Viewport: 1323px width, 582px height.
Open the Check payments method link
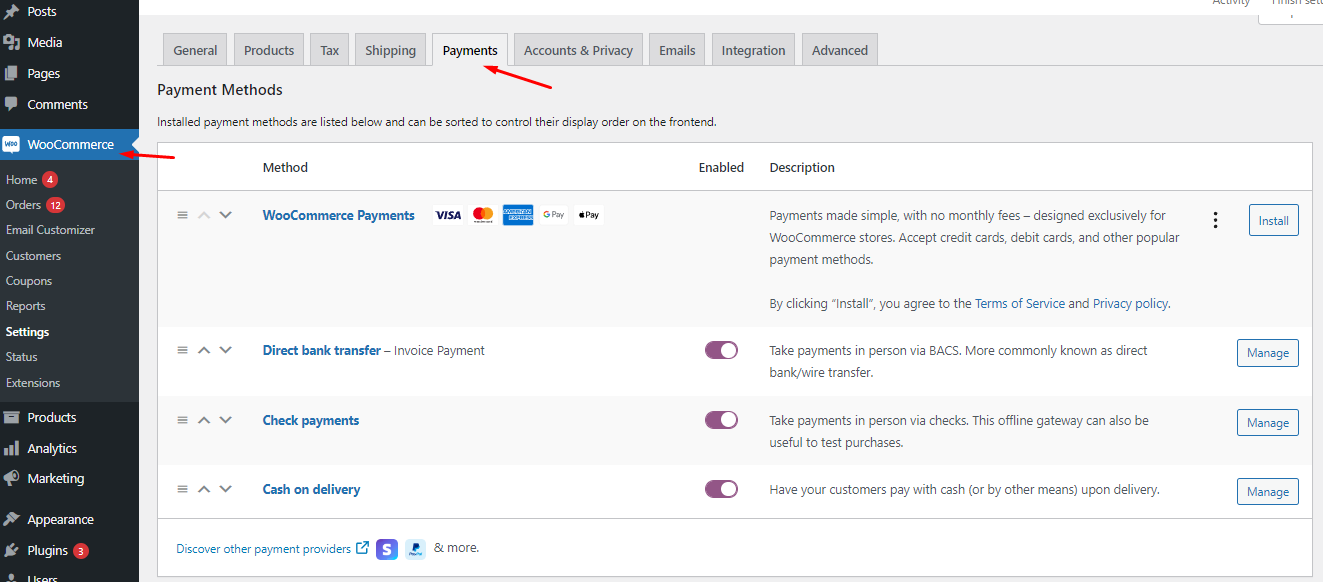coord(311,420)
